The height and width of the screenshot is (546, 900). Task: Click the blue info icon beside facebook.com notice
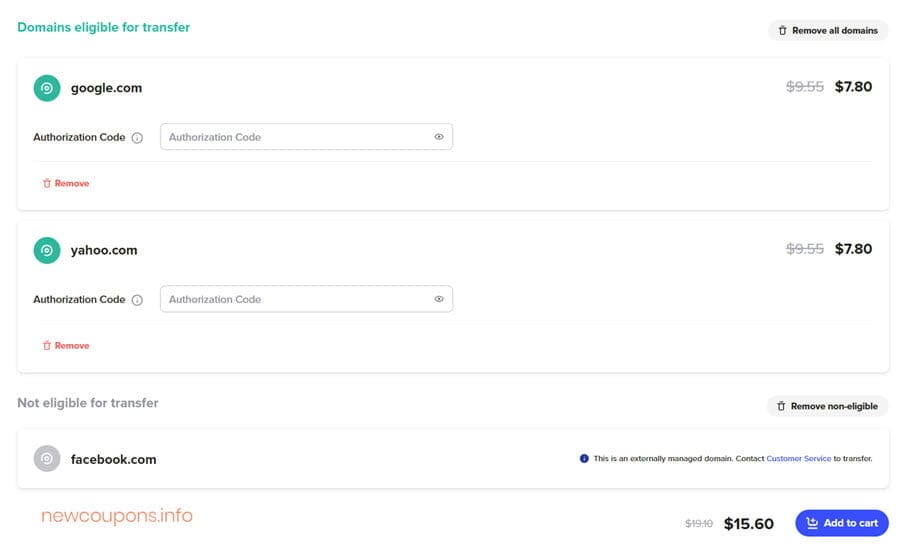[x=584, y=459]
